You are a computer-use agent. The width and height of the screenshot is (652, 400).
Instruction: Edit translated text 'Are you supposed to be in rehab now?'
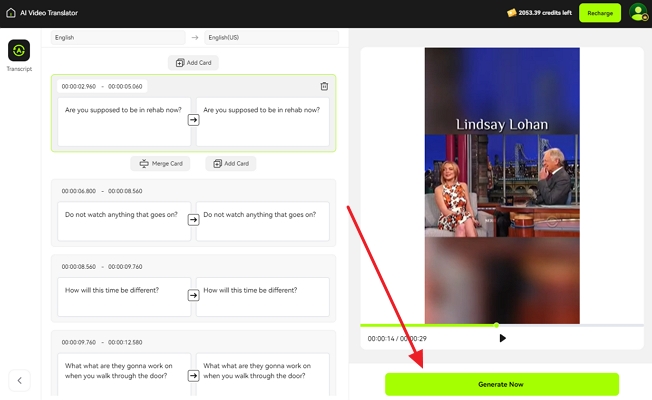263,110
